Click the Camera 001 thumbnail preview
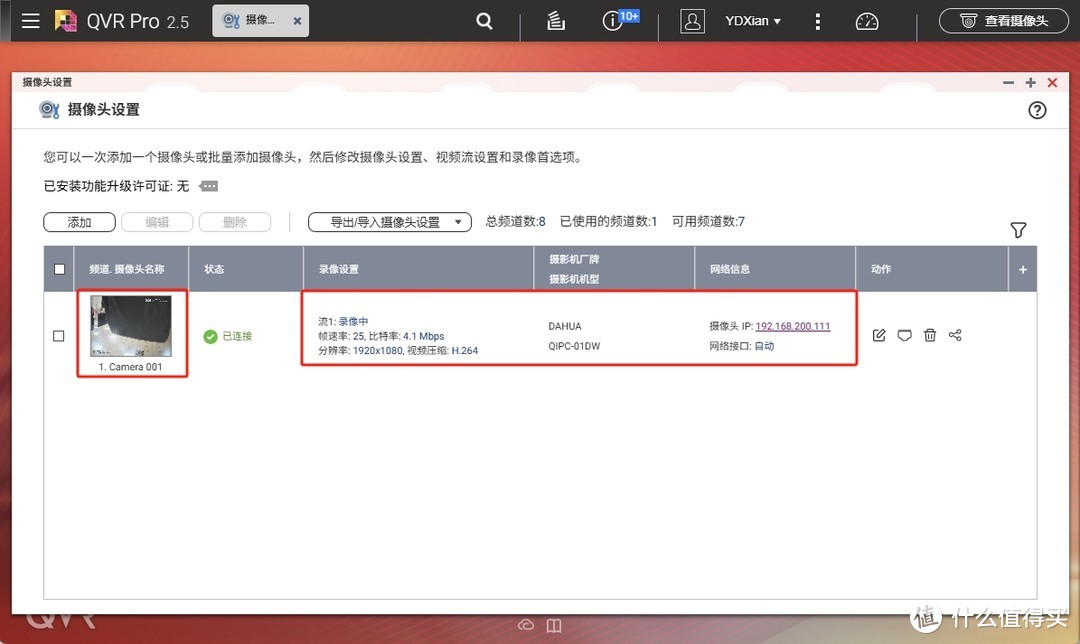 tap(132, 326)
